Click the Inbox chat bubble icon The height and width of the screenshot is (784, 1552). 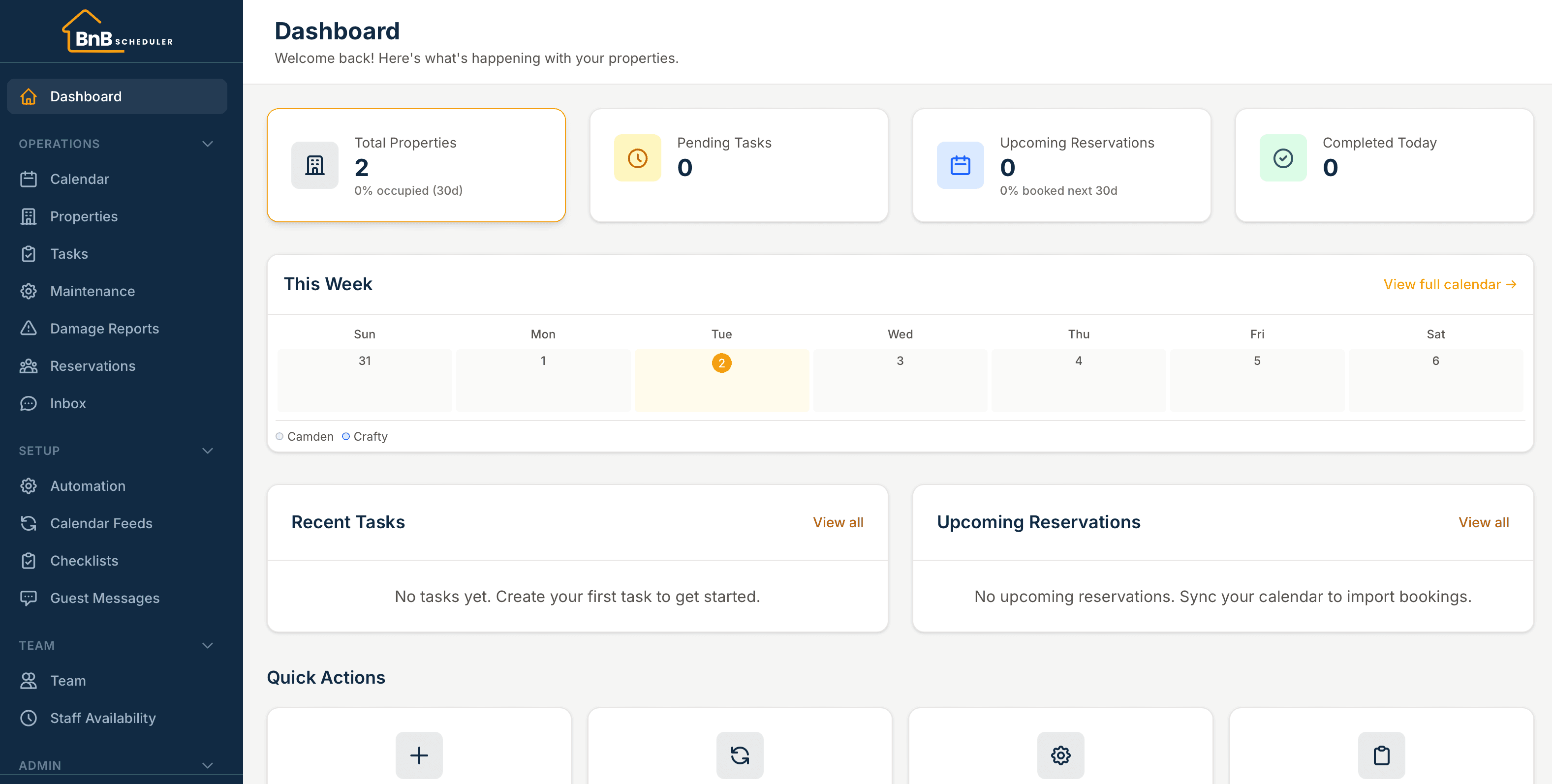coord(29,403)
